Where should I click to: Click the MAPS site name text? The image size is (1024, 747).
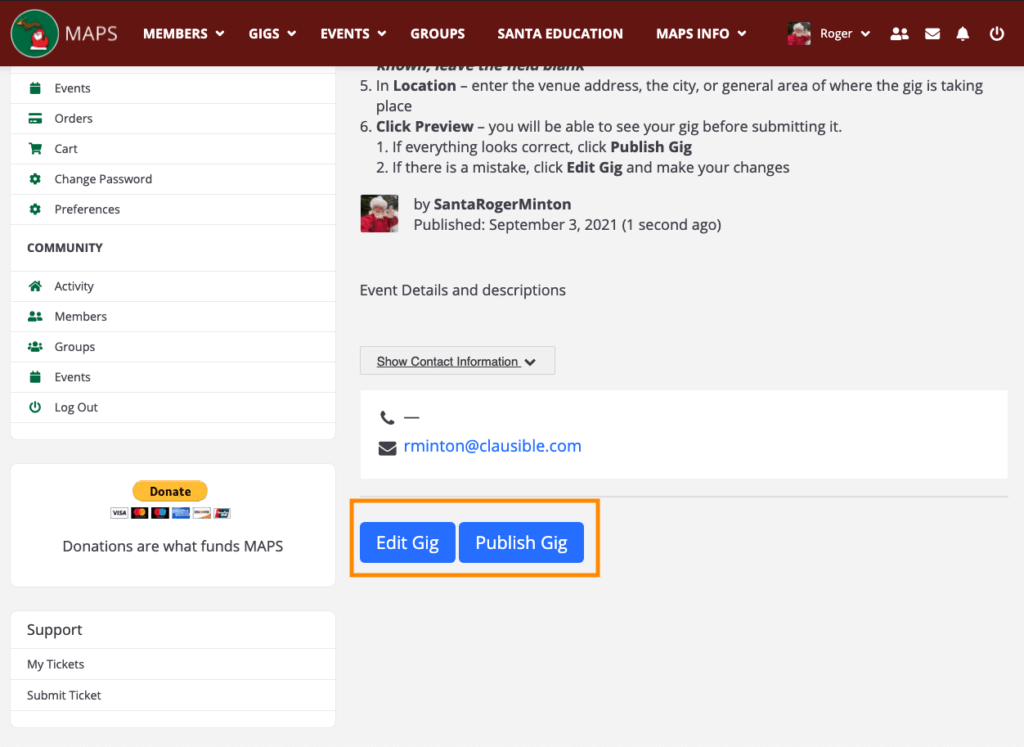(x=91, y=34)
